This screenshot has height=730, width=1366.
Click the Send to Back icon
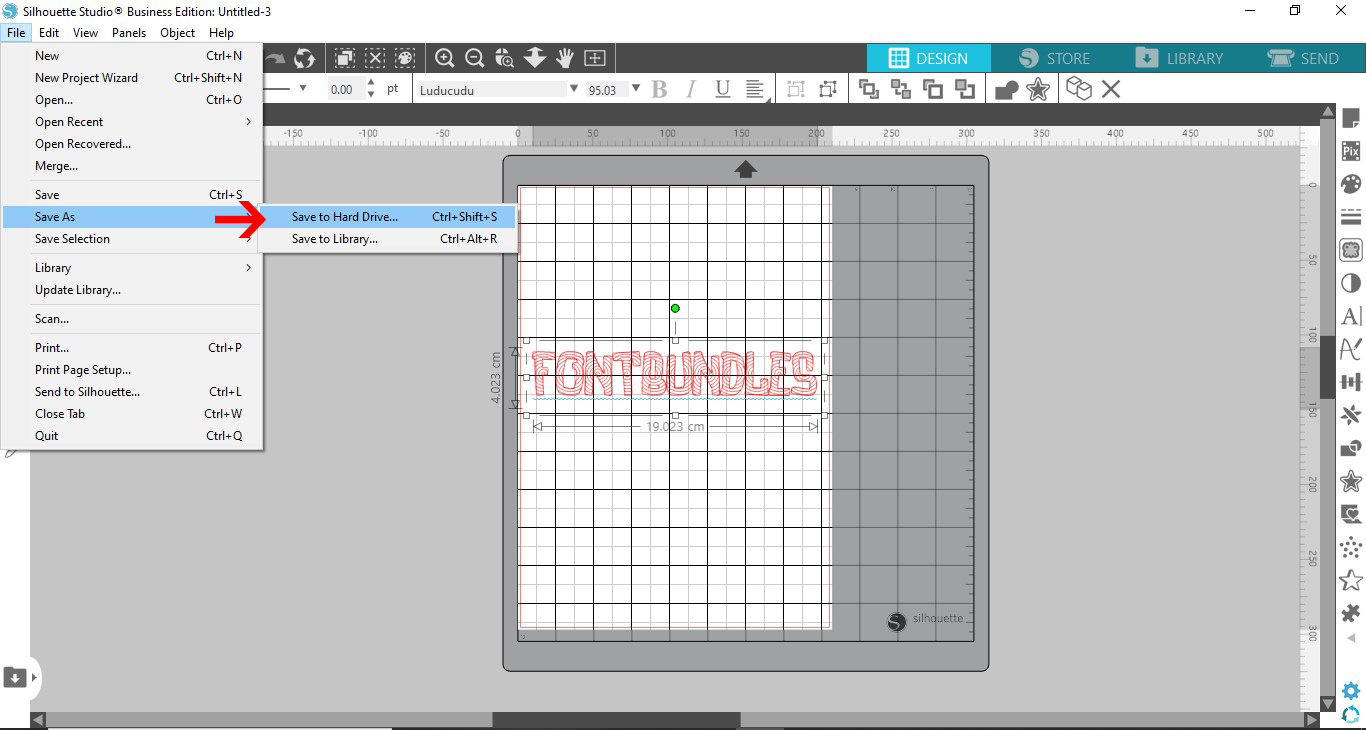click(x=901, y=89)
